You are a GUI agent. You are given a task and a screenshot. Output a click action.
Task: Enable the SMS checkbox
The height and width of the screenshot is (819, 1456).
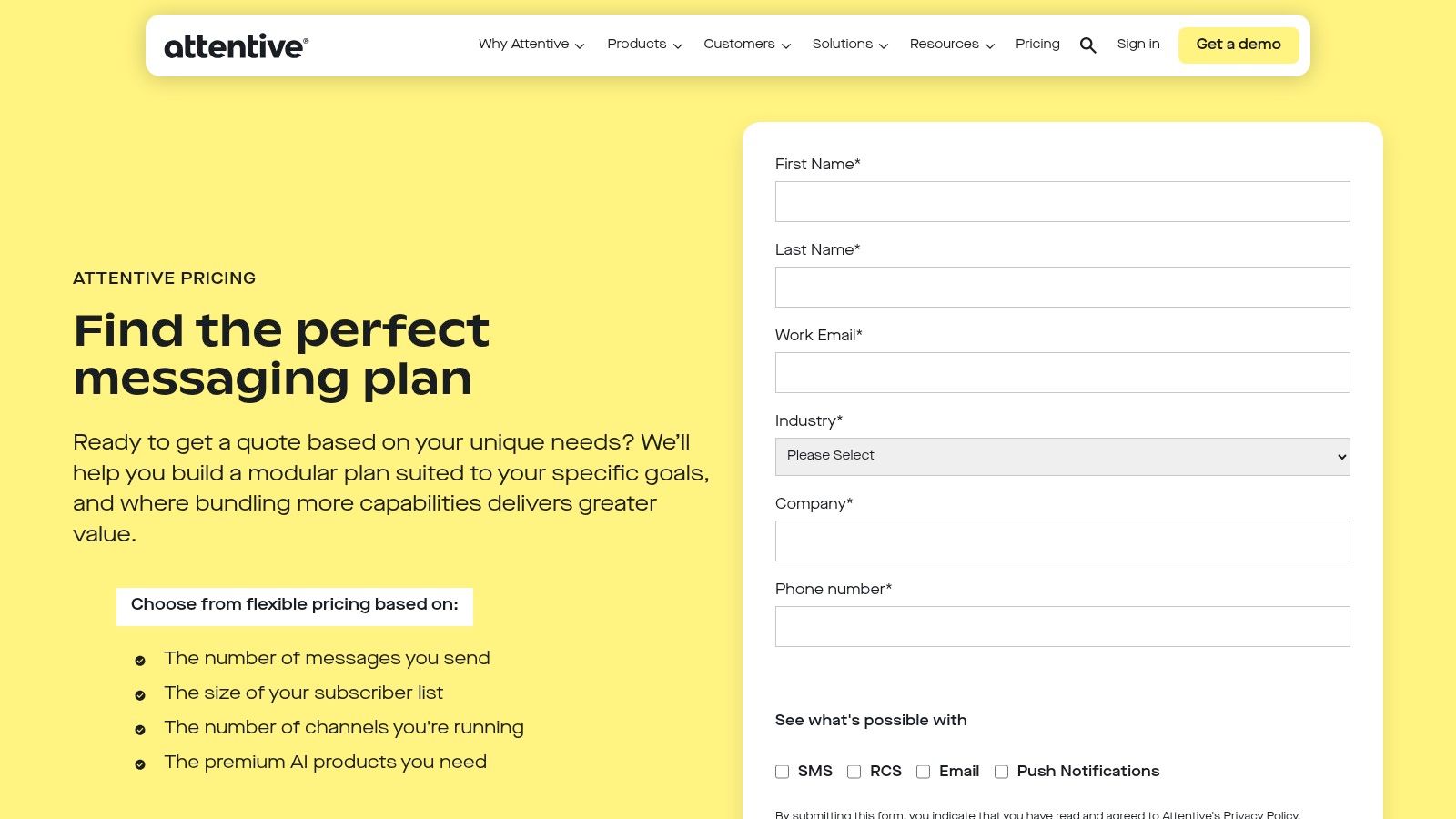point(783,772)
